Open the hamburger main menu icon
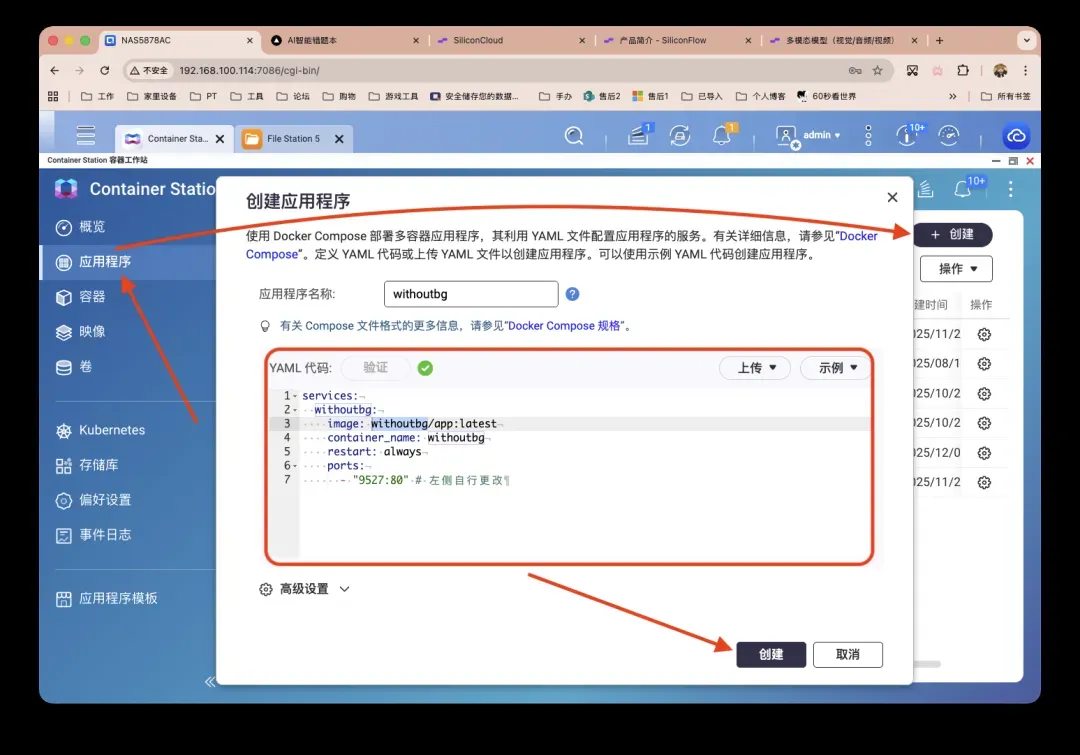This screenshot has height=755, width=1080. tap(86, 136)
